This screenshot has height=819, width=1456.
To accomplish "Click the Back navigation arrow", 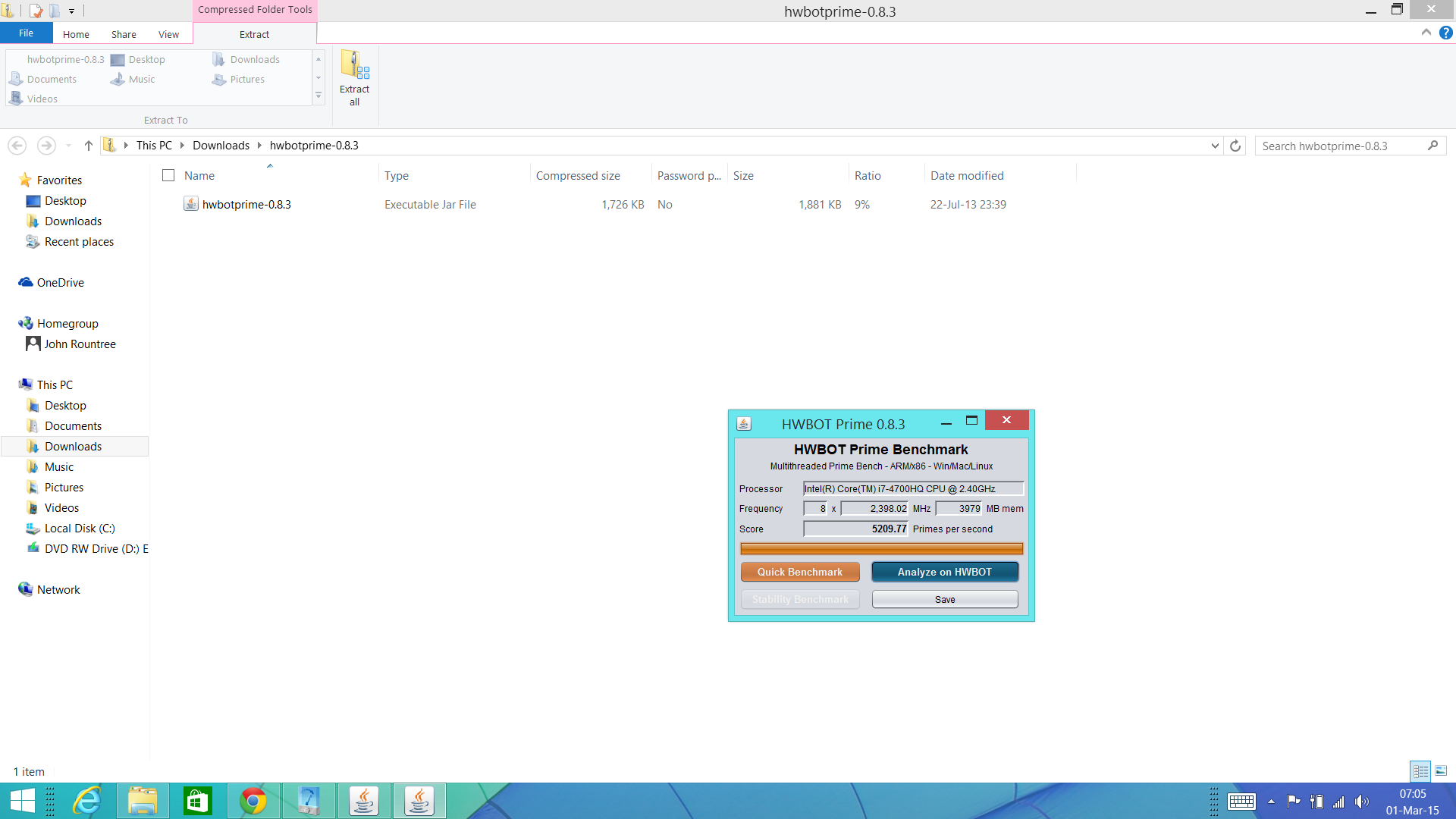I will click(17, 146).
